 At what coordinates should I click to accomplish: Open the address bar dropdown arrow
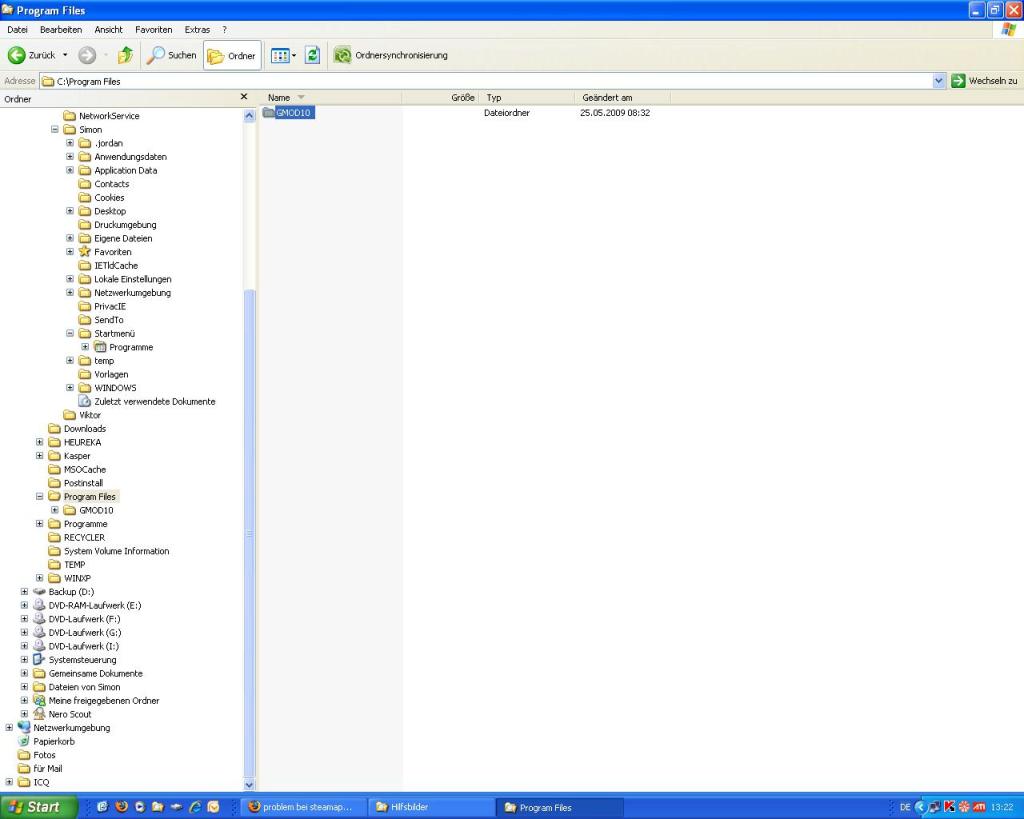938,81
